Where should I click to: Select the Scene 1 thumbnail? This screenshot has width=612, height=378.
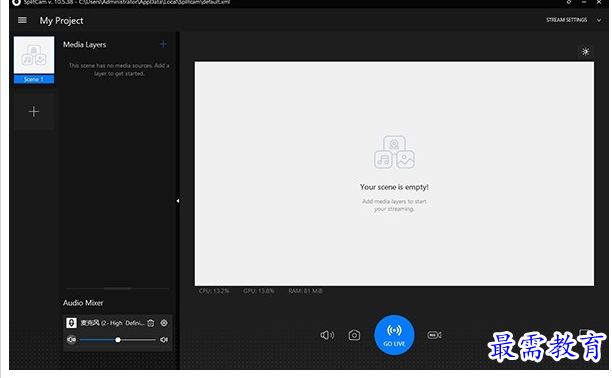pyautogui.click(x=34, y=59)
